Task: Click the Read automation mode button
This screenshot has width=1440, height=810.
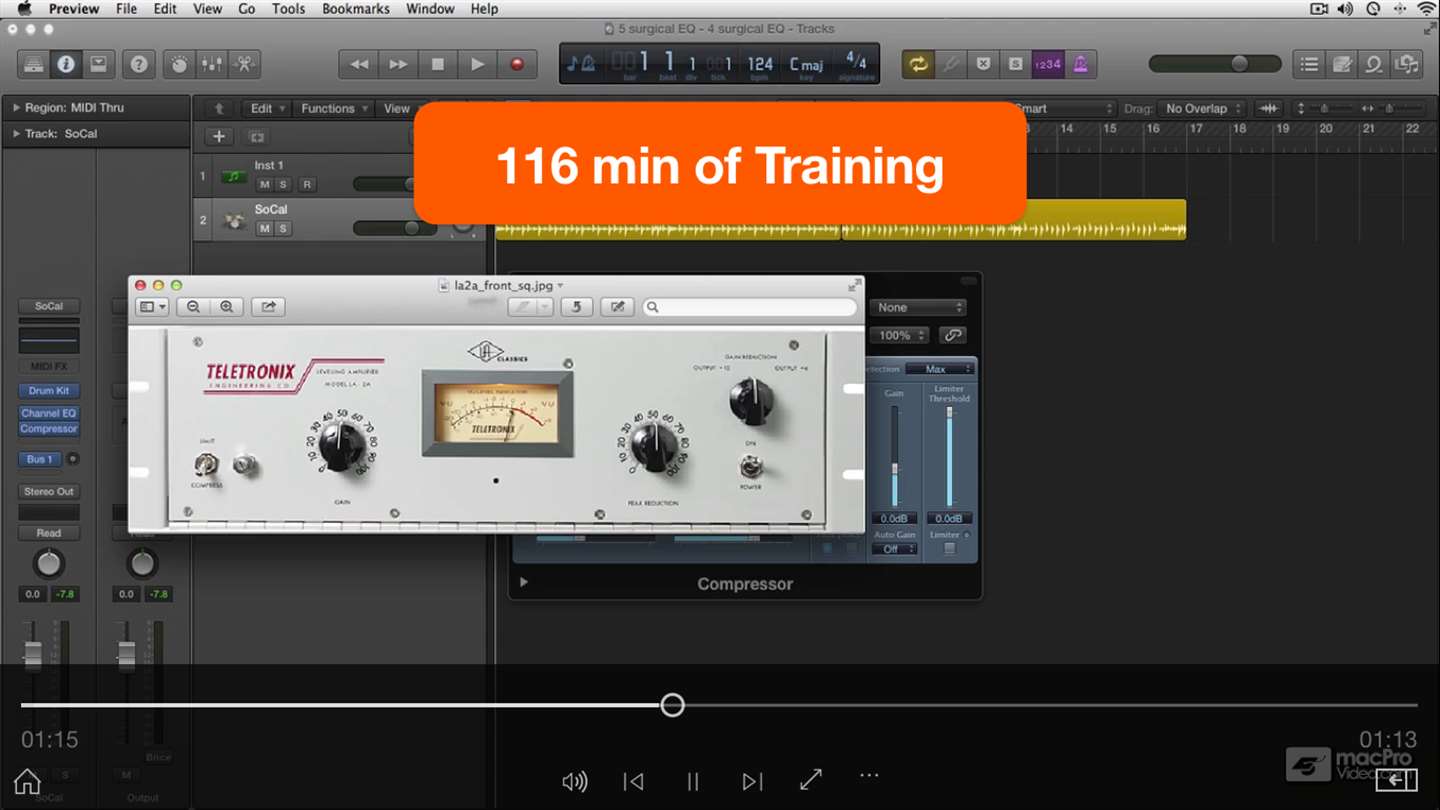Action: pos(49,534)
